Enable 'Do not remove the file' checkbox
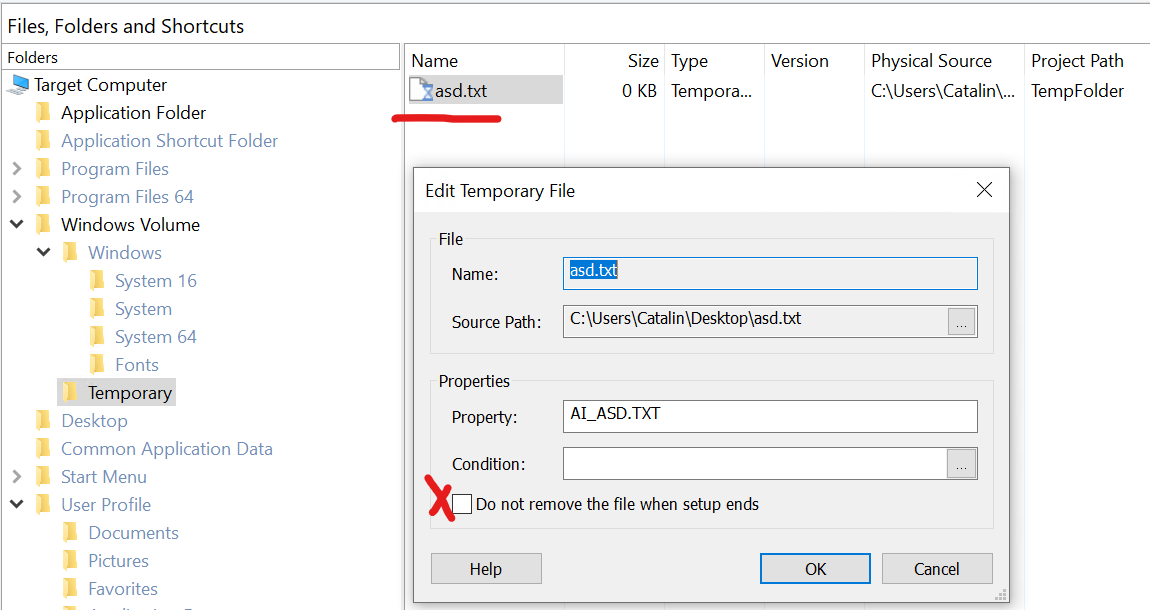1150x610 pixels. 462,504
